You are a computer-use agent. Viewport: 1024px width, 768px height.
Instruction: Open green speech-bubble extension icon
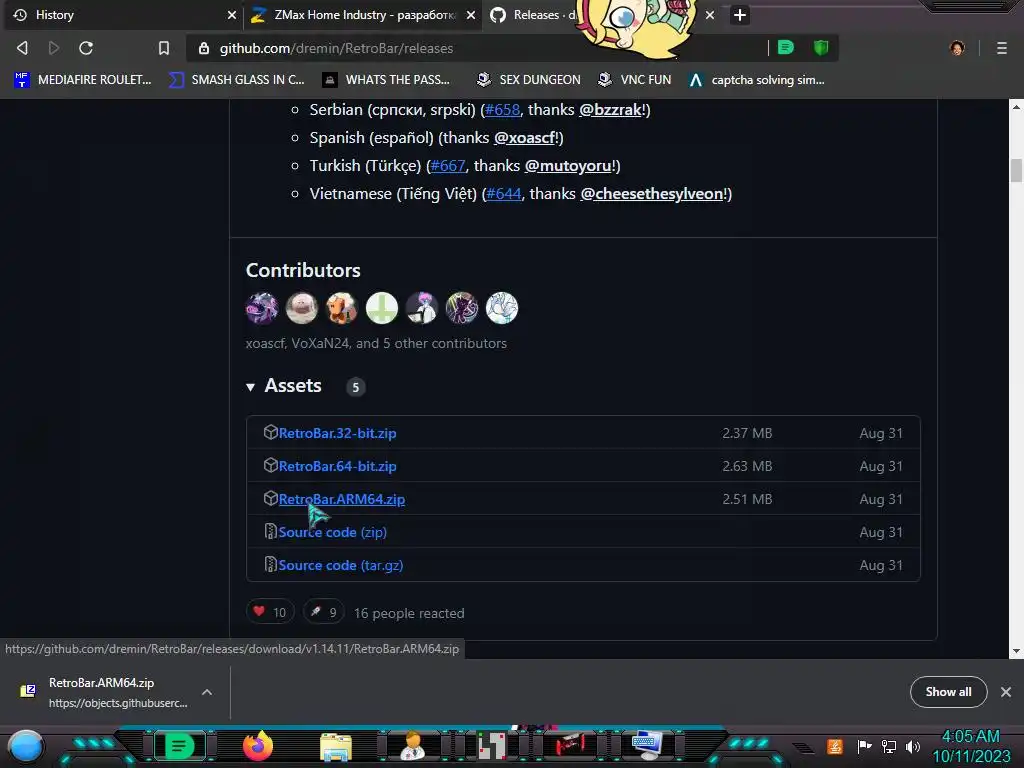[786, 48]
